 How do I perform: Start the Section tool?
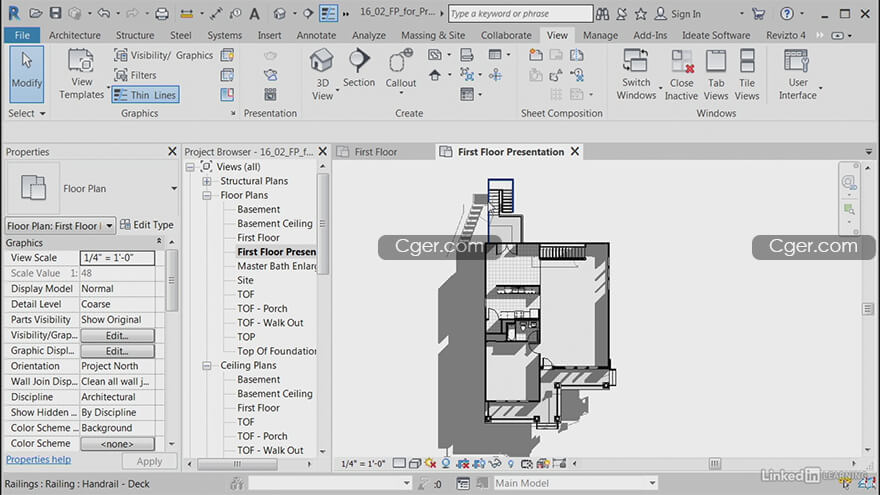(x=359, y=68)
